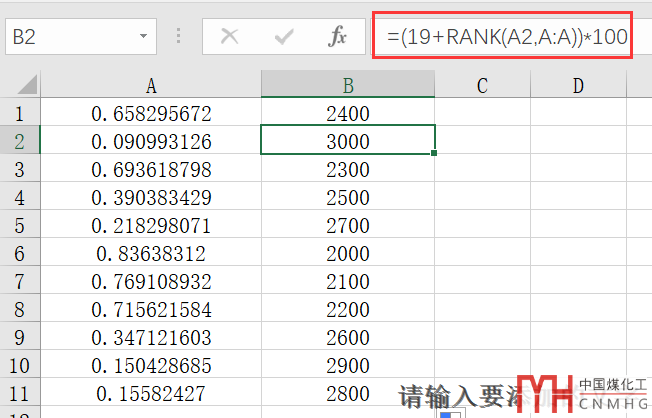The width and height of the screenshot is (652, 418).
Task: Click cell containing 0.693618798
Action: [x=151, y=168]
